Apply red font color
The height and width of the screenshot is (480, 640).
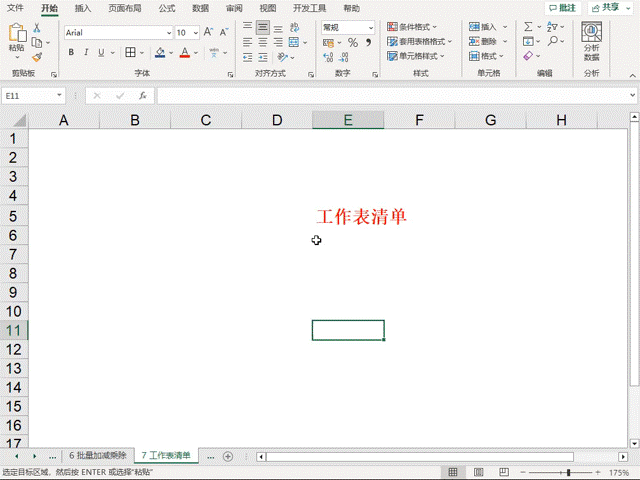pos(185,53)
